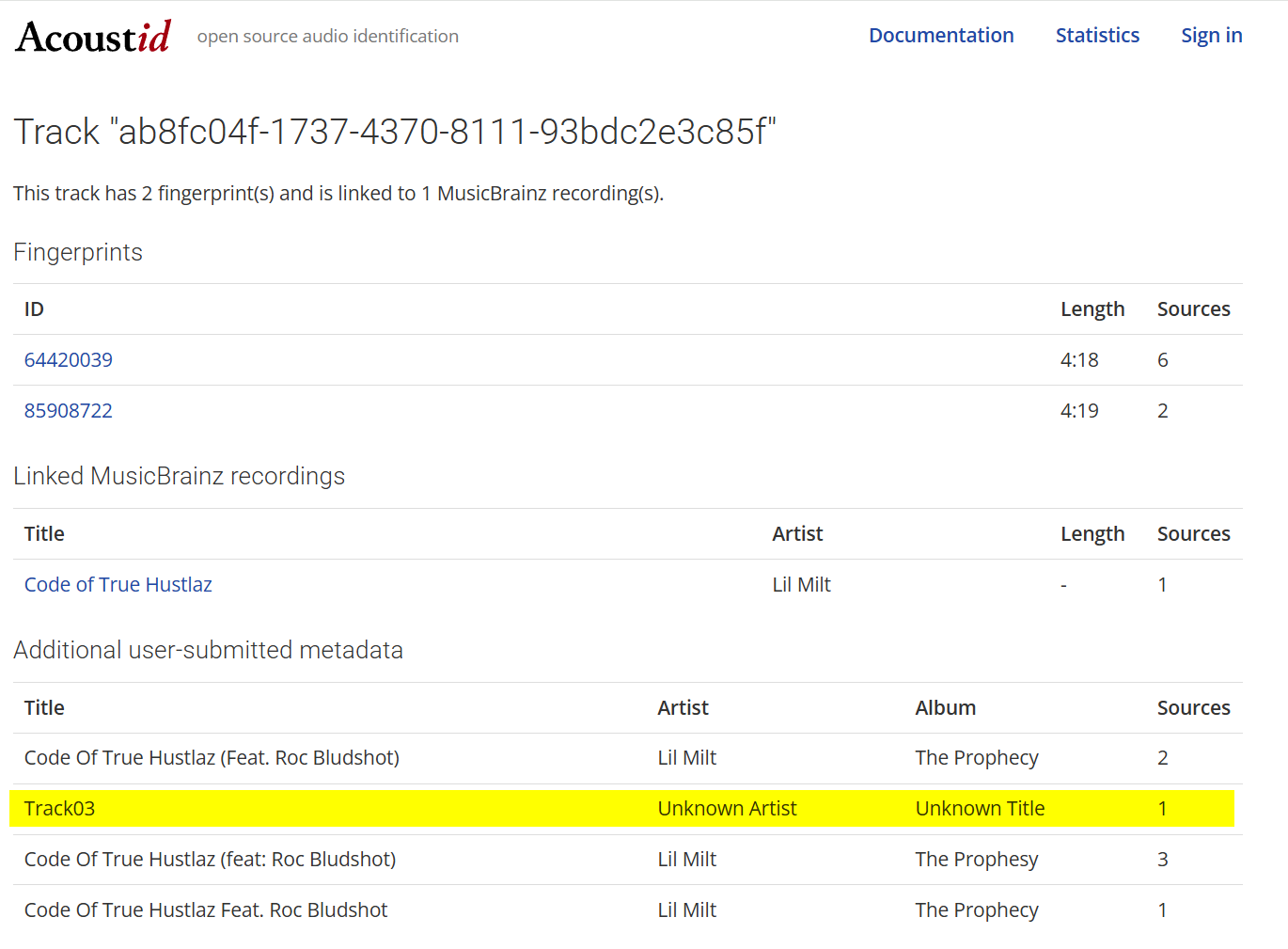Screen dimensions: 1288x949
Task: Open the Code of True Hustlaz recording
Action: 118,585
